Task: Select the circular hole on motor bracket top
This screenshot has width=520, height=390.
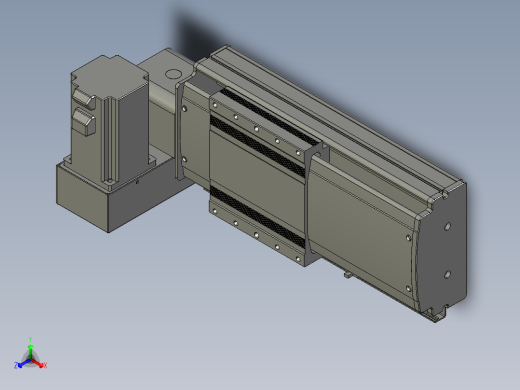Action: (173, 74)
